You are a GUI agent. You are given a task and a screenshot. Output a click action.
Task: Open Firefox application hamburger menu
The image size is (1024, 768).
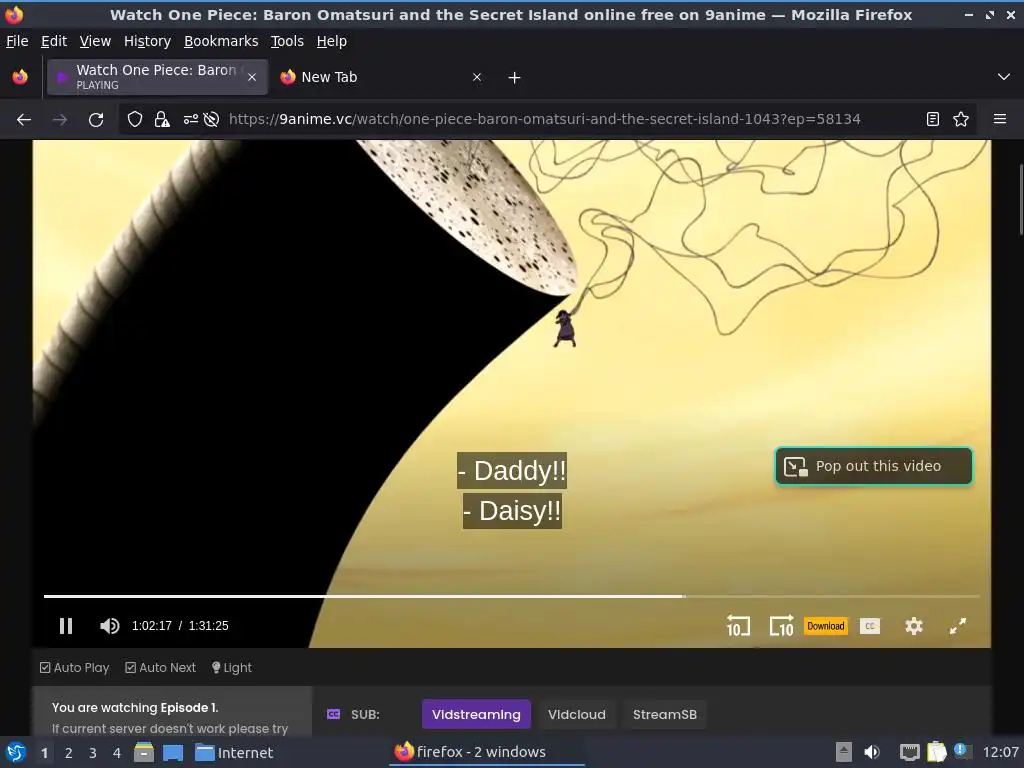pyautogui.click(x=1000, y=120)
